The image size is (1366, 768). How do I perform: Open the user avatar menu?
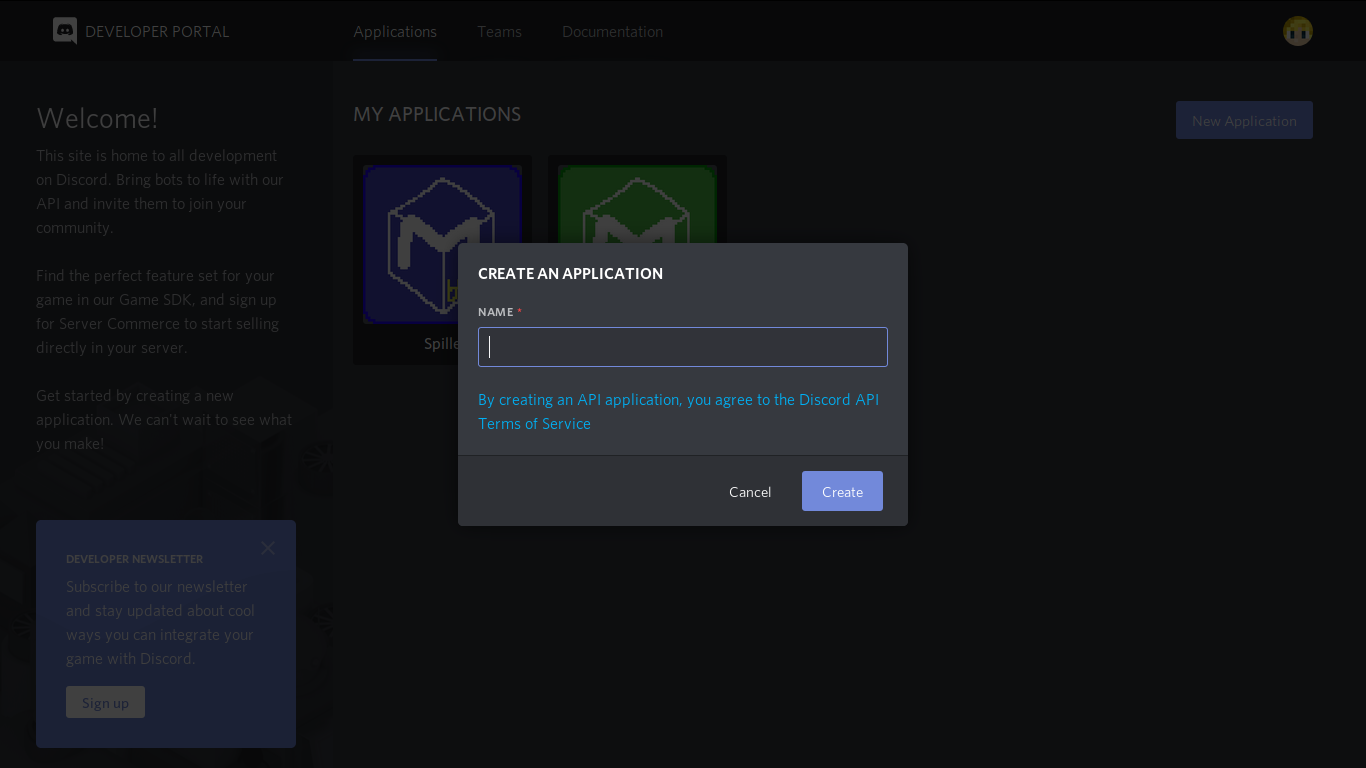tap(1298, 31)
